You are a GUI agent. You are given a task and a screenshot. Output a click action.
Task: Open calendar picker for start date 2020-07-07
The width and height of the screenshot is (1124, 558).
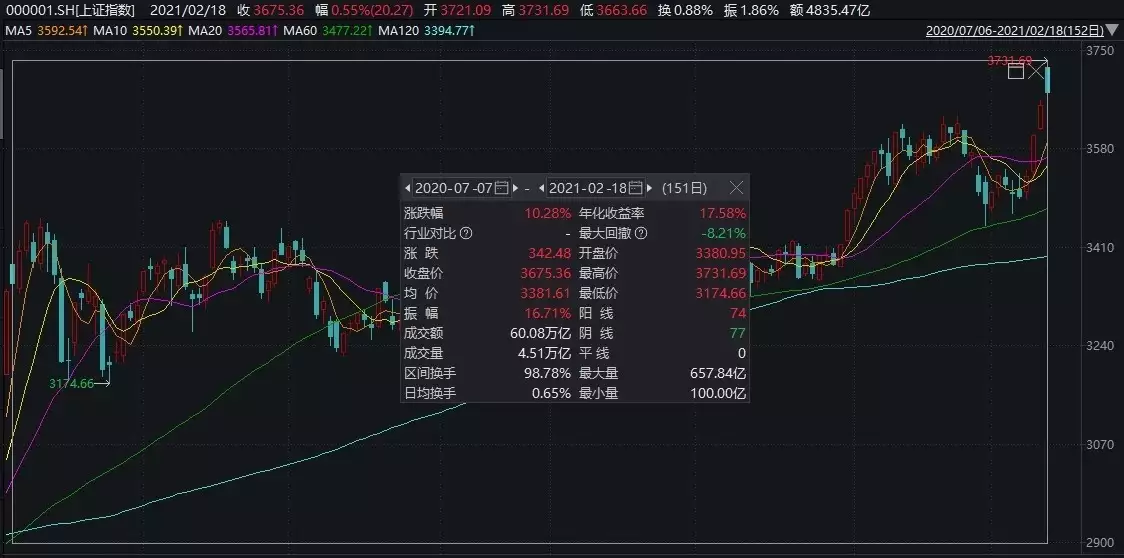[502, 188]
